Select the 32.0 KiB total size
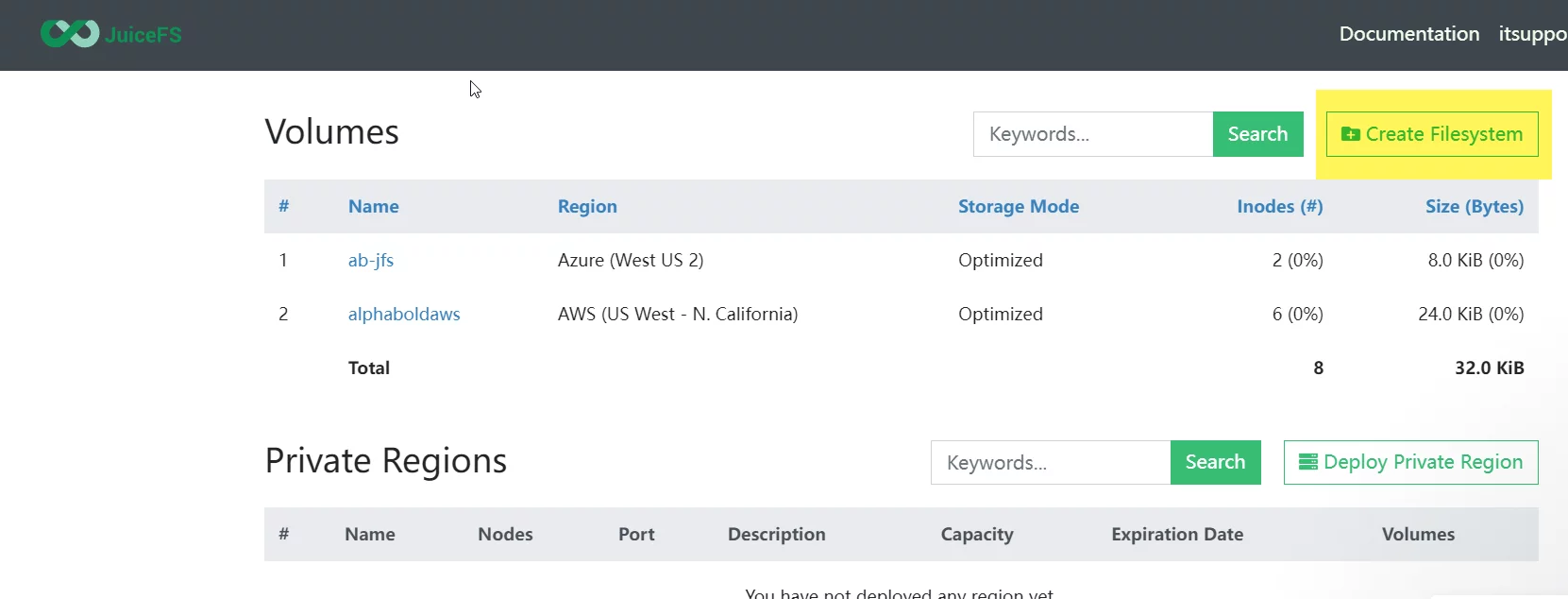 point(1489,368)
